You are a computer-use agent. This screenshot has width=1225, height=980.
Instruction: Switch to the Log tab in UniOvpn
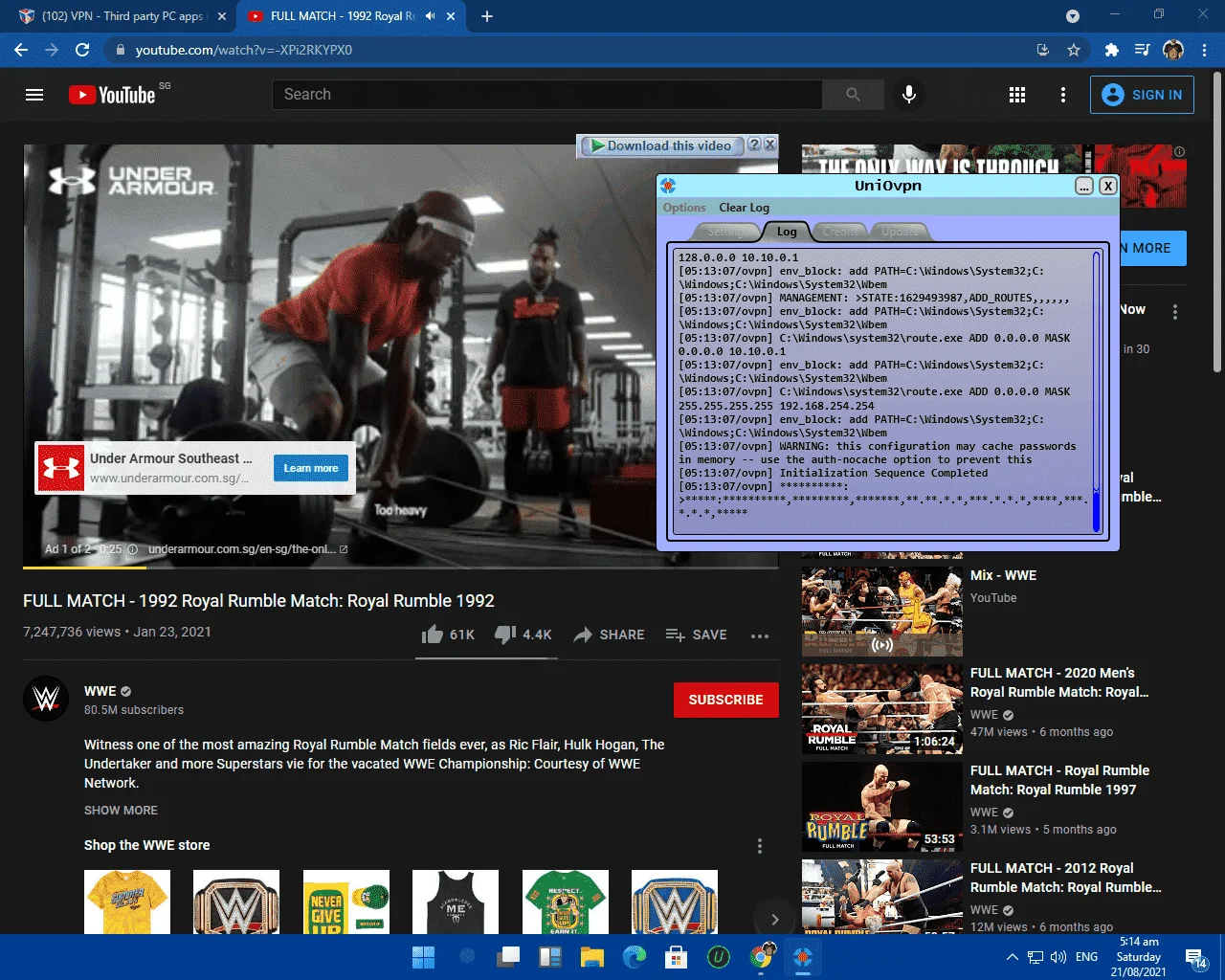(x=787, y=232)
